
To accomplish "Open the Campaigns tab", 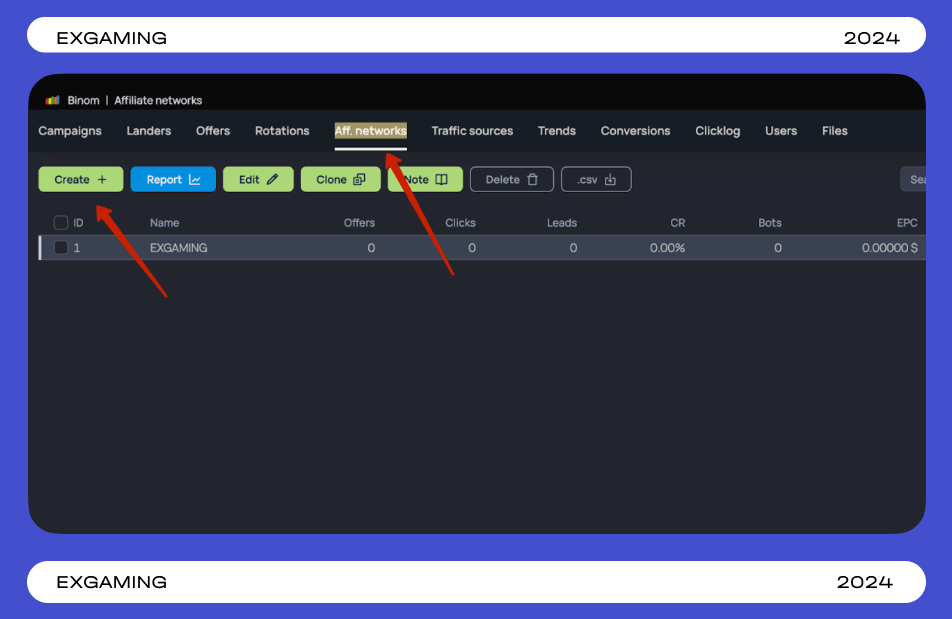I will coord(70,131).
